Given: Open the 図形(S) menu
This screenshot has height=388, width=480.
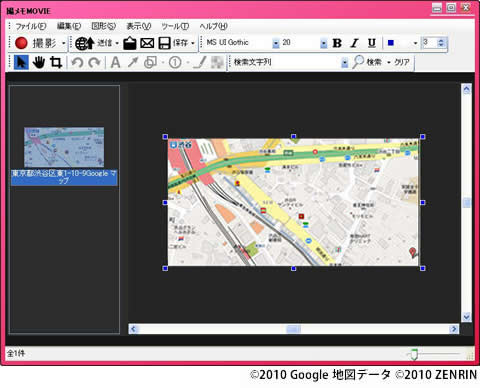Looking at the screenshot, I should pos(104,26).
